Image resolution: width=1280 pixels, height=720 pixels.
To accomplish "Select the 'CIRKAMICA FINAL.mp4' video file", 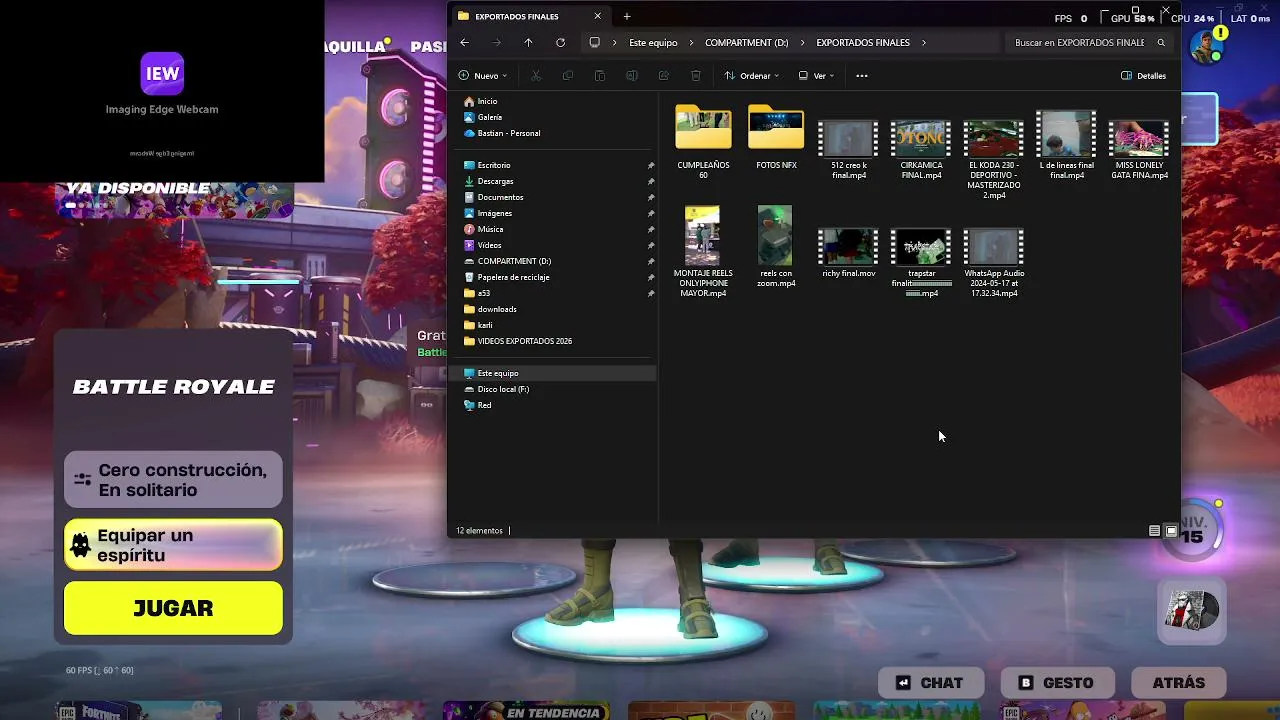I will pos(921,148).
